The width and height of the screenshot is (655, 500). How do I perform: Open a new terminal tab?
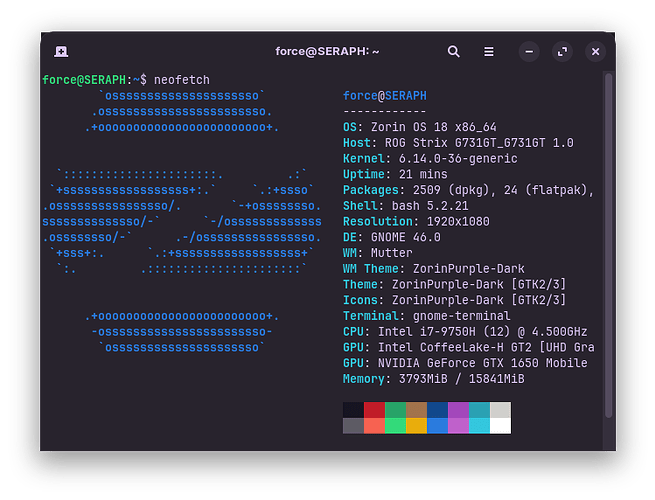coord(61,51)
